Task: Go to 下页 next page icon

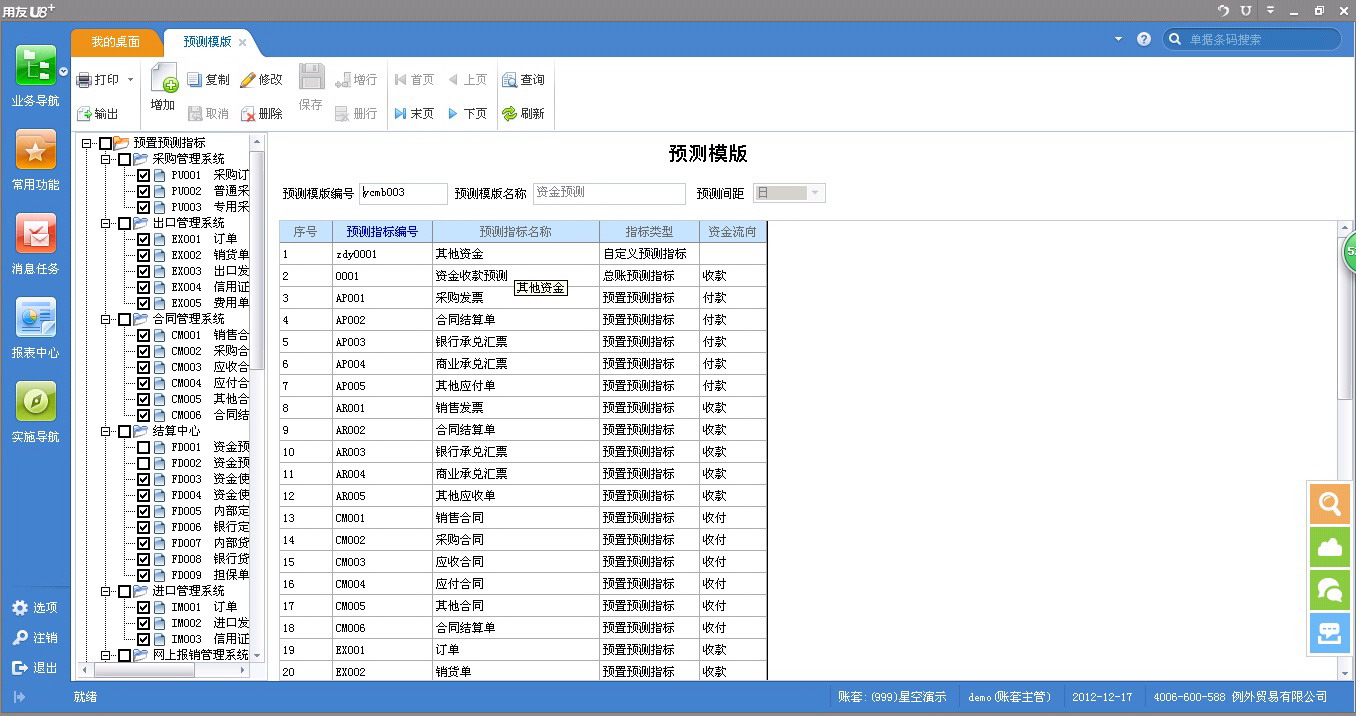Action: coord(453,114)
